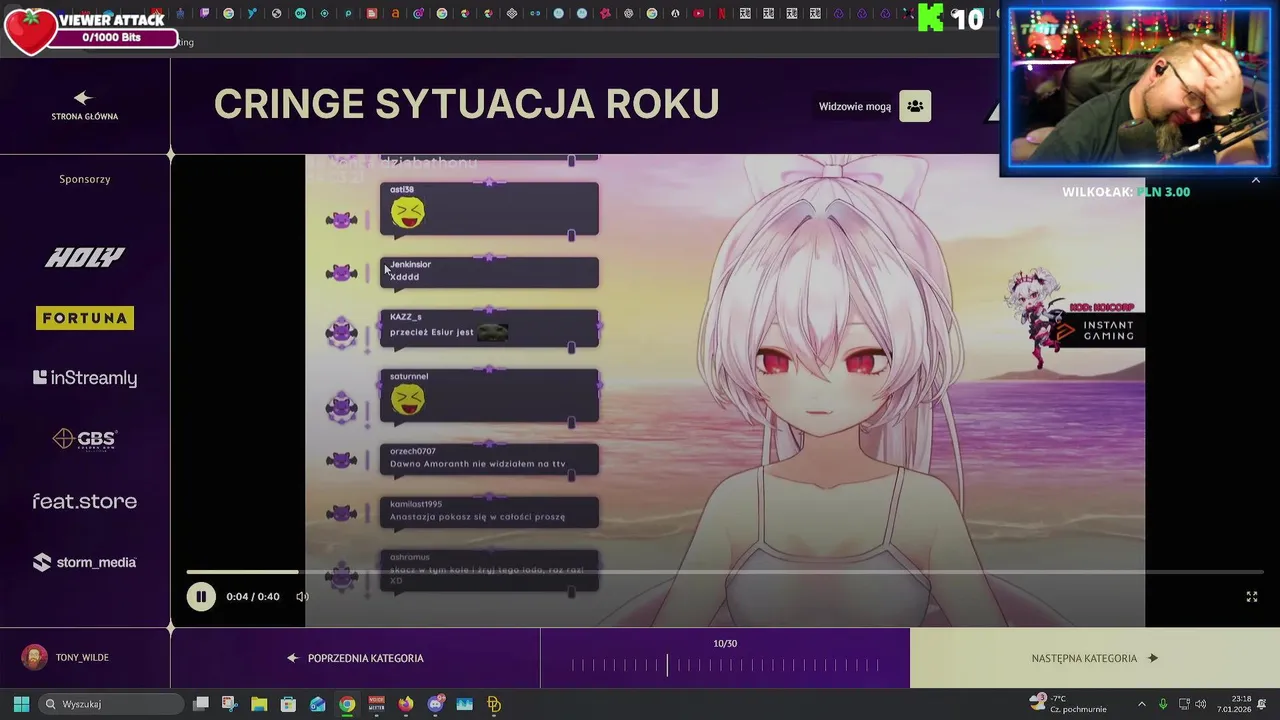The image size is (1280, 720).
Task: Open the HOLY sponsor logo
Action: (85, 258)
